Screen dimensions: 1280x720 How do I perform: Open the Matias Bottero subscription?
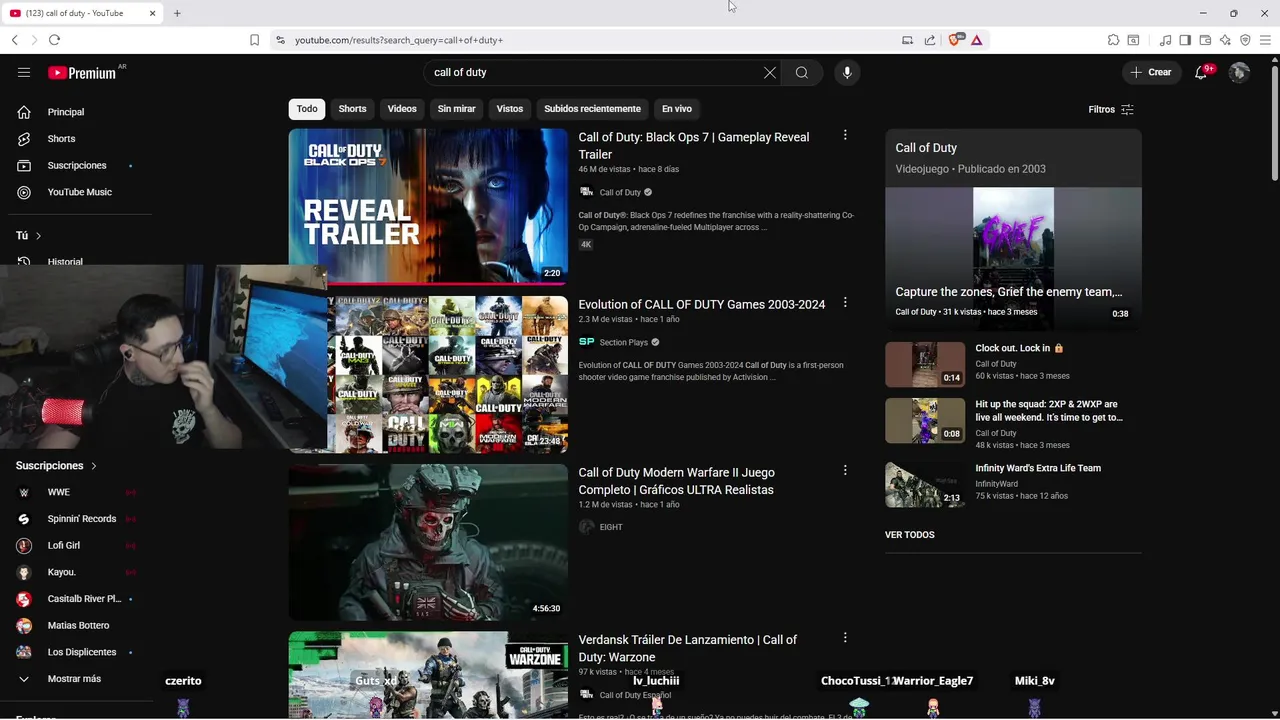(79, 625)
